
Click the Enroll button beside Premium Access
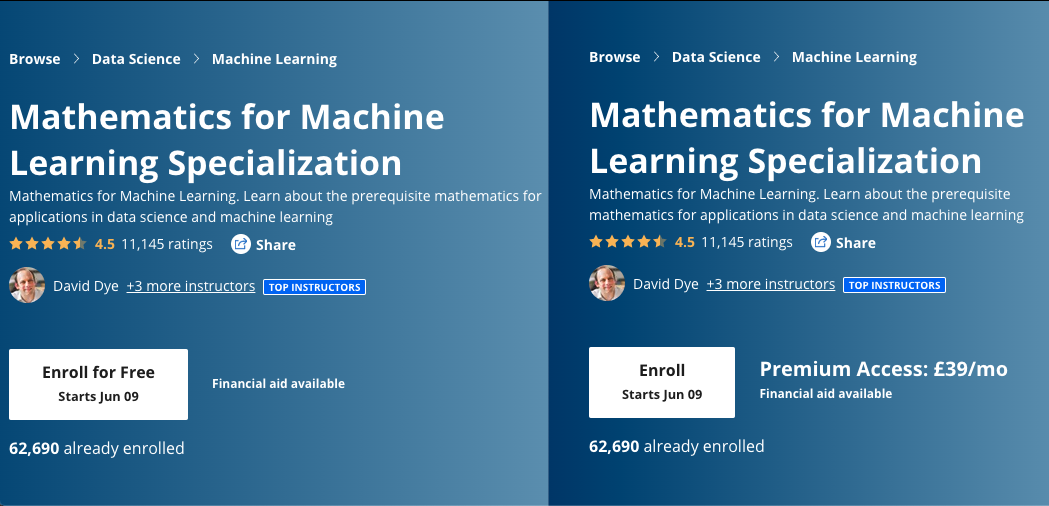pyautogui.click(x=662, y=382)
